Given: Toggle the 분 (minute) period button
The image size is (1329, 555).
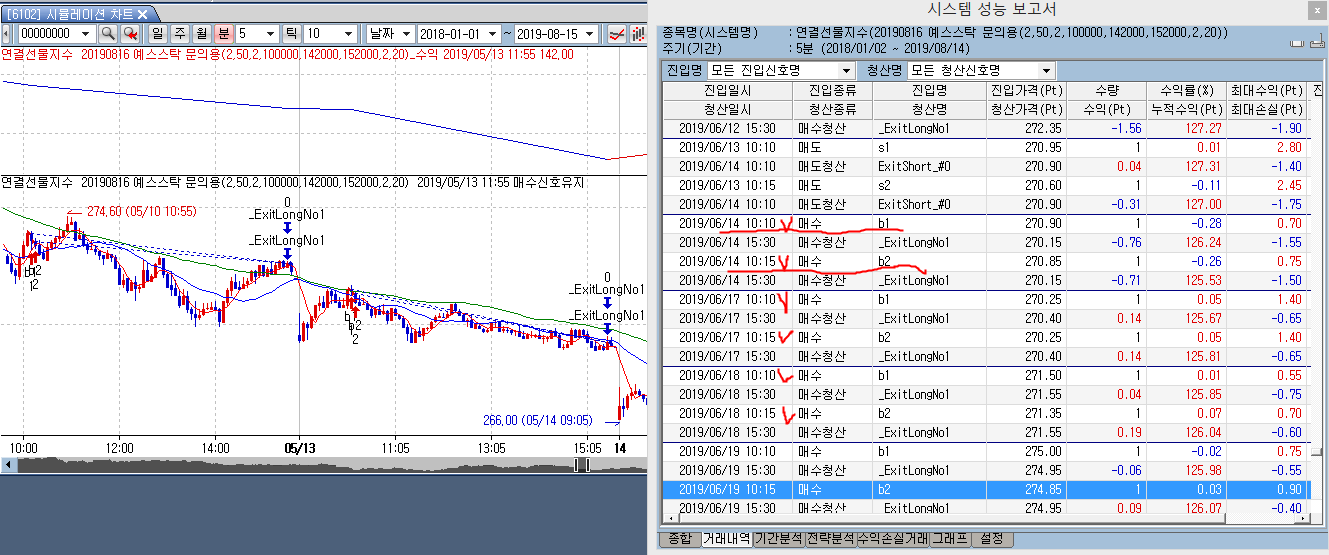Looking at the screenshot, I should coord(222,33).
